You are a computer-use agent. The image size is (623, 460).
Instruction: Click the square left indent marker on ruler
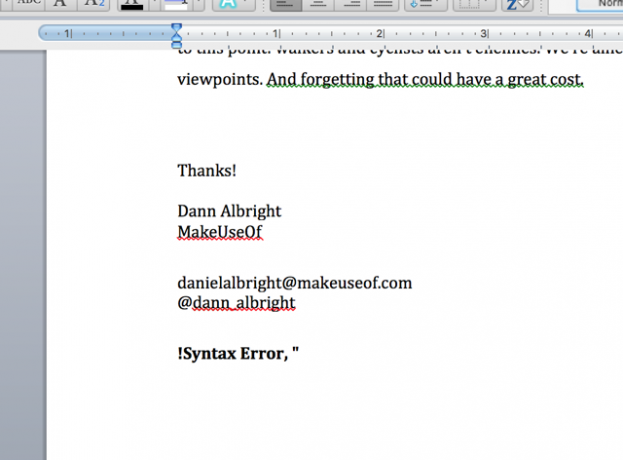[176, 45]
